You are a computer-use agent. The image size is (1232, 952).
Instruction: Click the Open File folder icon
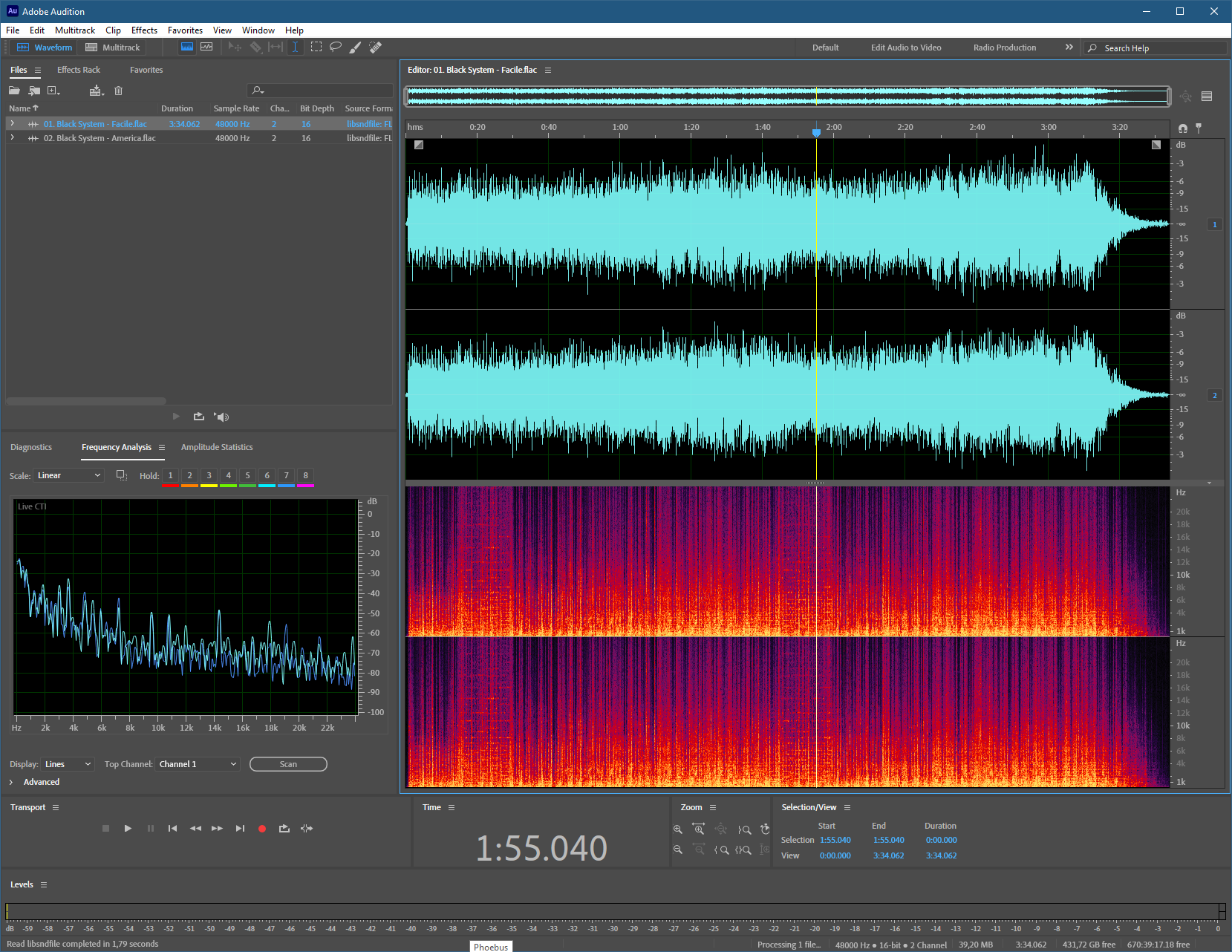click(x=14, y=91)
